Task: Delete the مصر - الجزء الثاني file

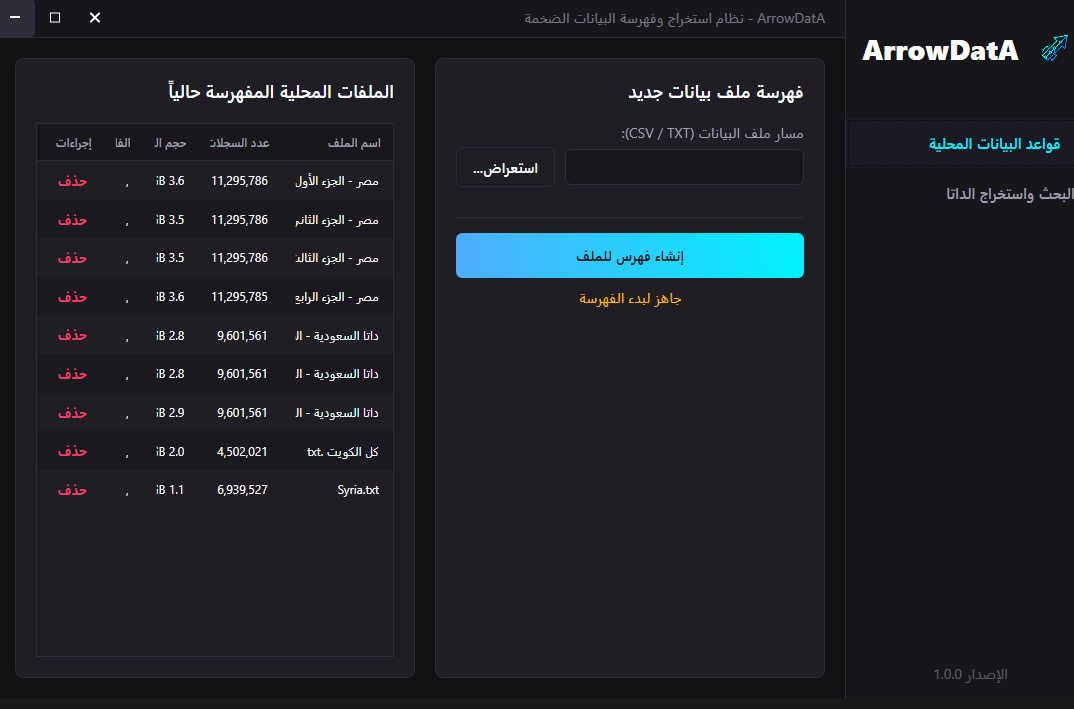Action: (73, 220)
